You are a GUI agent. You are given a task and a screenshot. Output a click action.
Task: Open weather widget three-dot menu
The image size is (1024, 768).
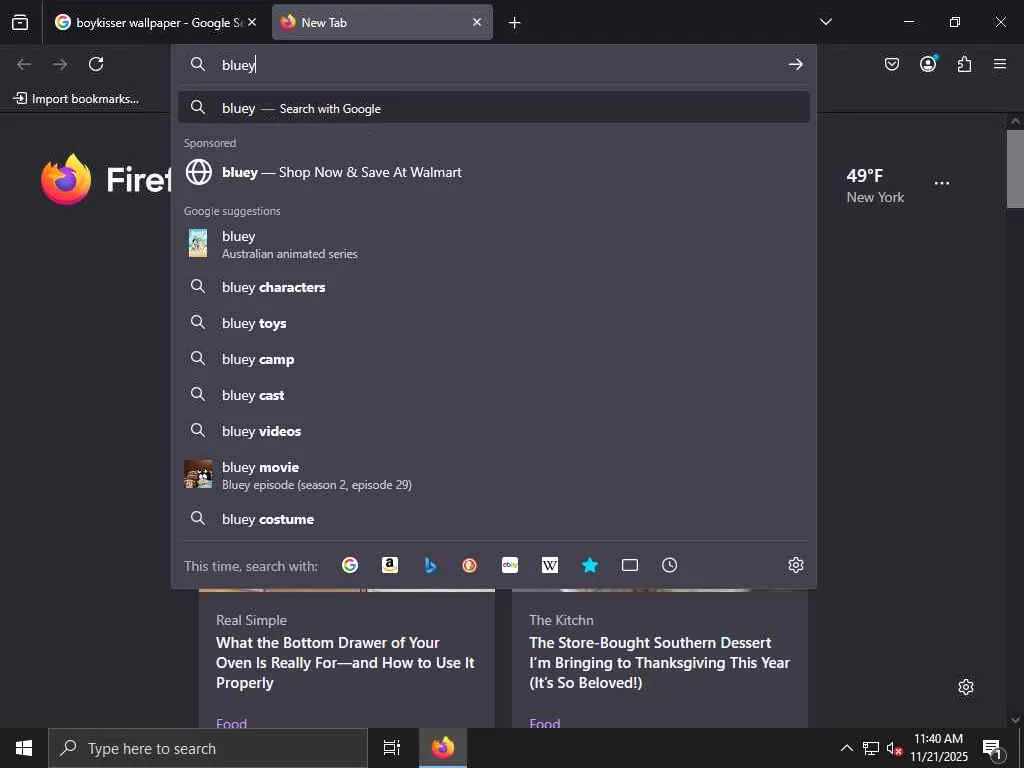(x=942, y=183)
